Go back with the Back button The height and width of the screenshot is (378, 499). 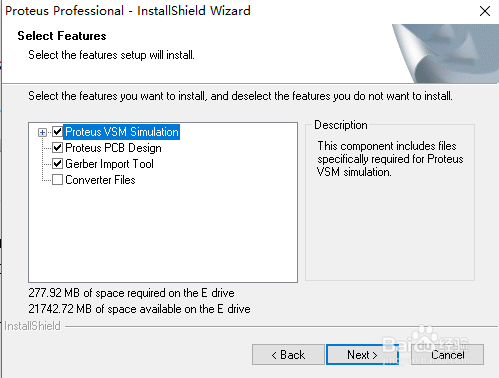pos(288,355)
